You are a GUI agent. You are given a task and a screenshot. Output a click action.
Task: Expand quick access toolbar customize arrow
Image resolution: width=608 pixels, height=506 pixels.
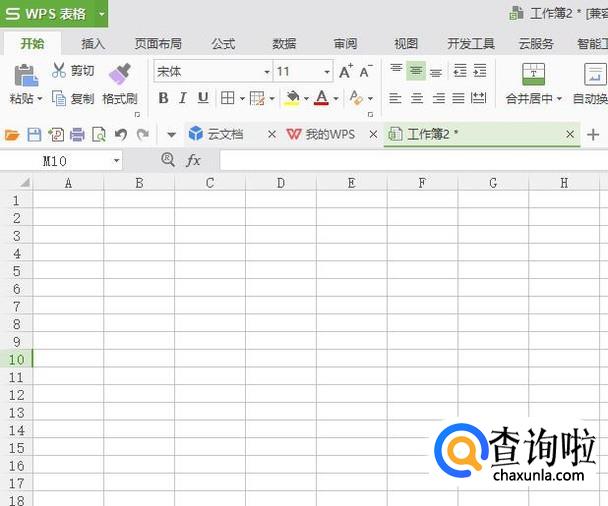pyautogui.click(x=171, y=135)
